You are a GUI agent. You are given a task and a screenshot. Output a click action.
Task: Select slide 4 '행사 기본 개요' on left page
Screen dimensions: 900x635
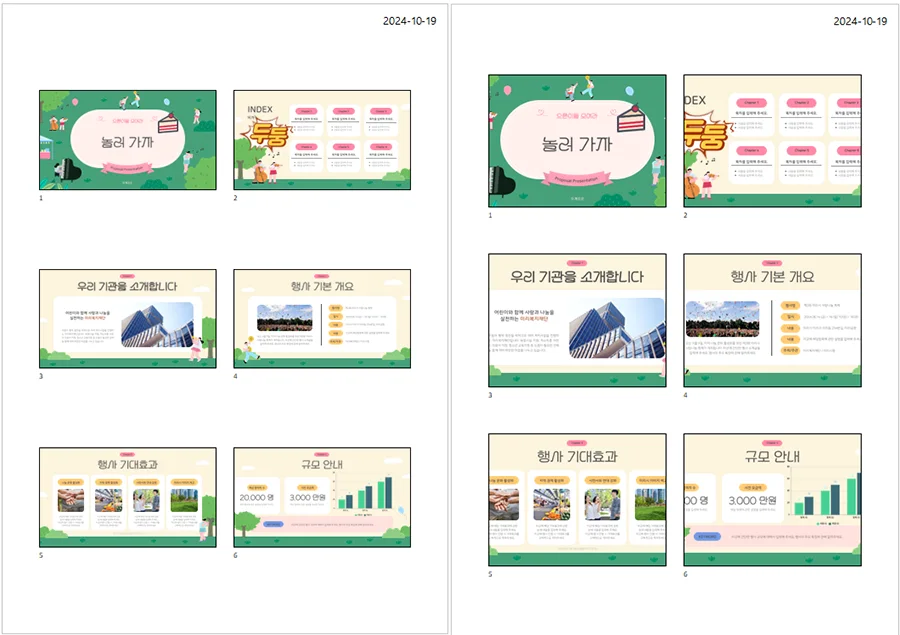point(322,319)
